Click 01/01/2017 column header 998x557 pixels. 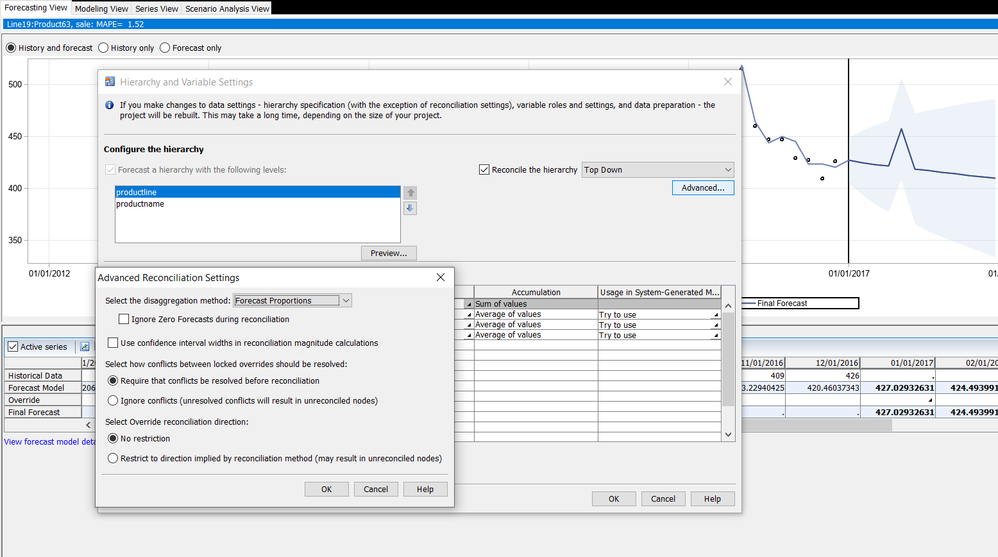[898, 363]
